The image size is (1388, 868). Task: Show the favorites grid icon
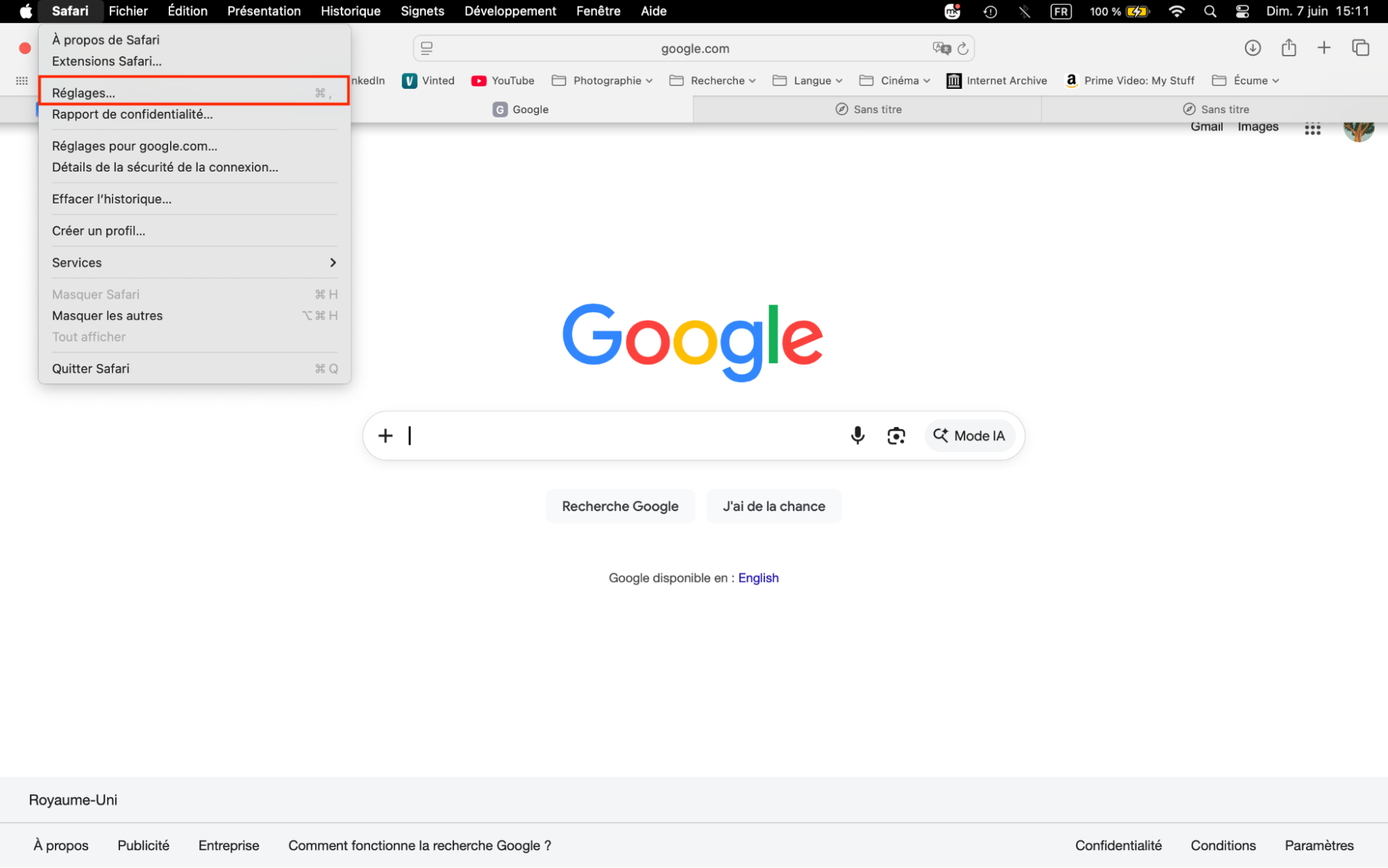22,81
